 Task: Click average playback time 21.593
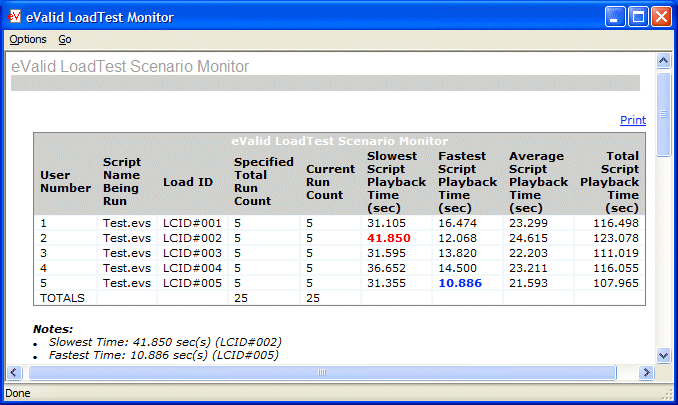coord(528,283)
